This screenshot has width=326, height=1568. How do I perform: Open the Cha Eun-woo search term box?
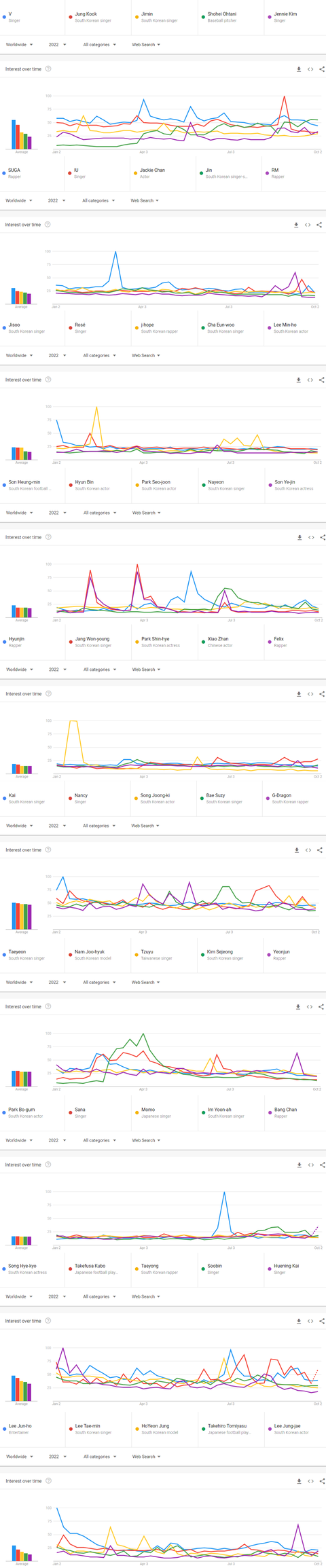[230, 328]
